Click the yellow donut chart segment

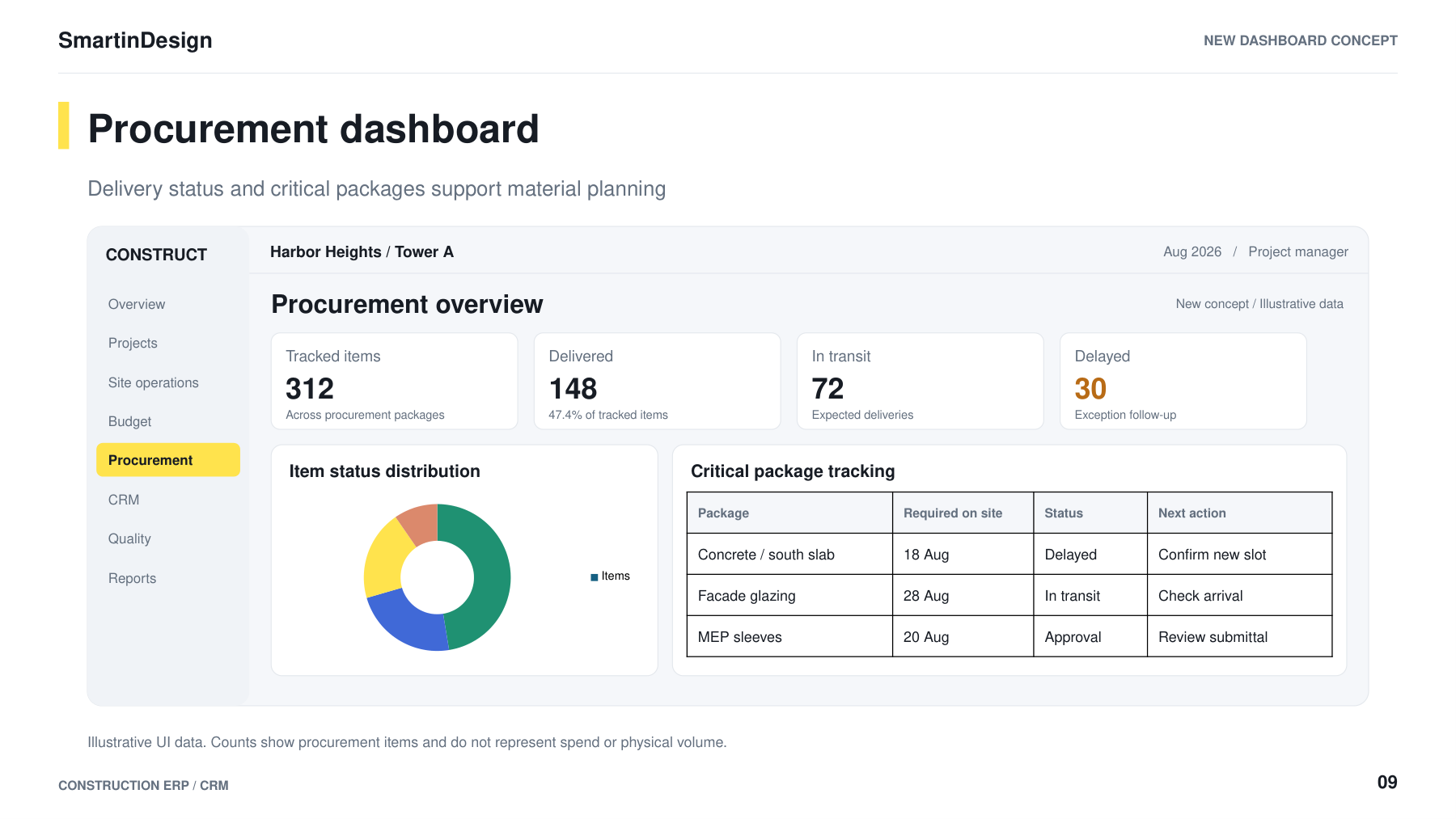383,558
